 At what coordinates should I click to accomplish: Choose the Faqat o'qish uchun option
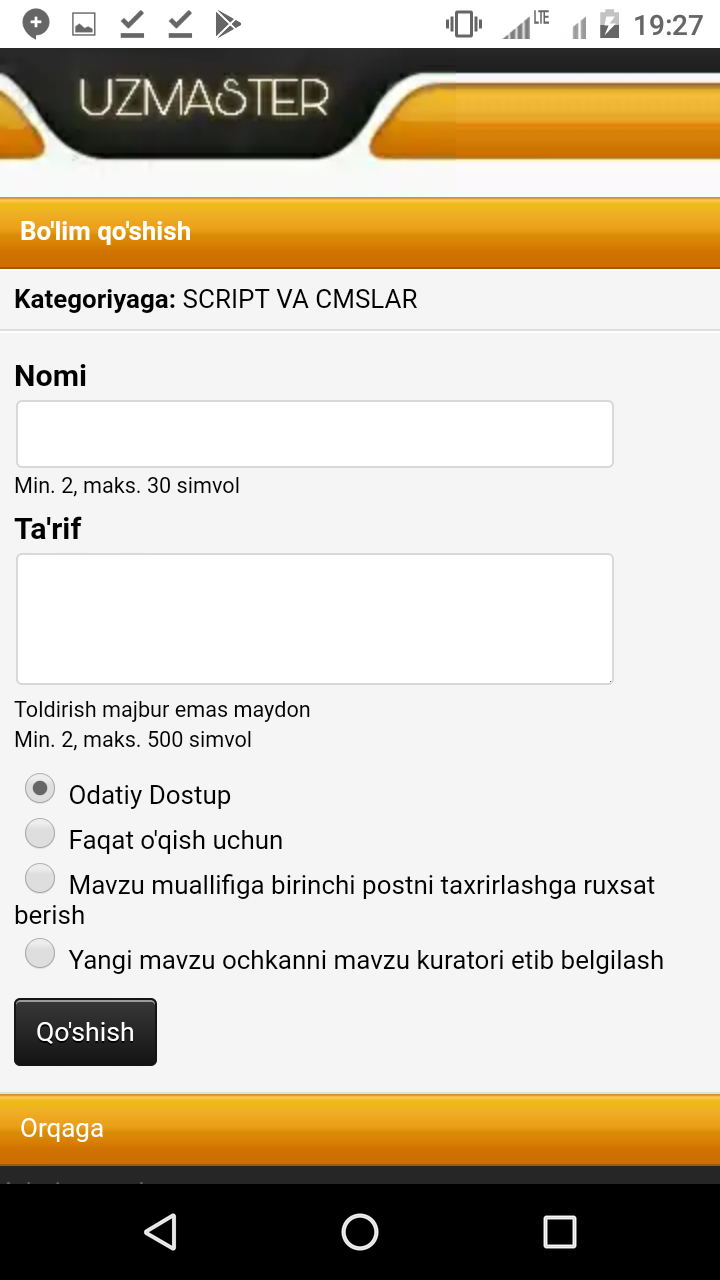pos(40,833)
